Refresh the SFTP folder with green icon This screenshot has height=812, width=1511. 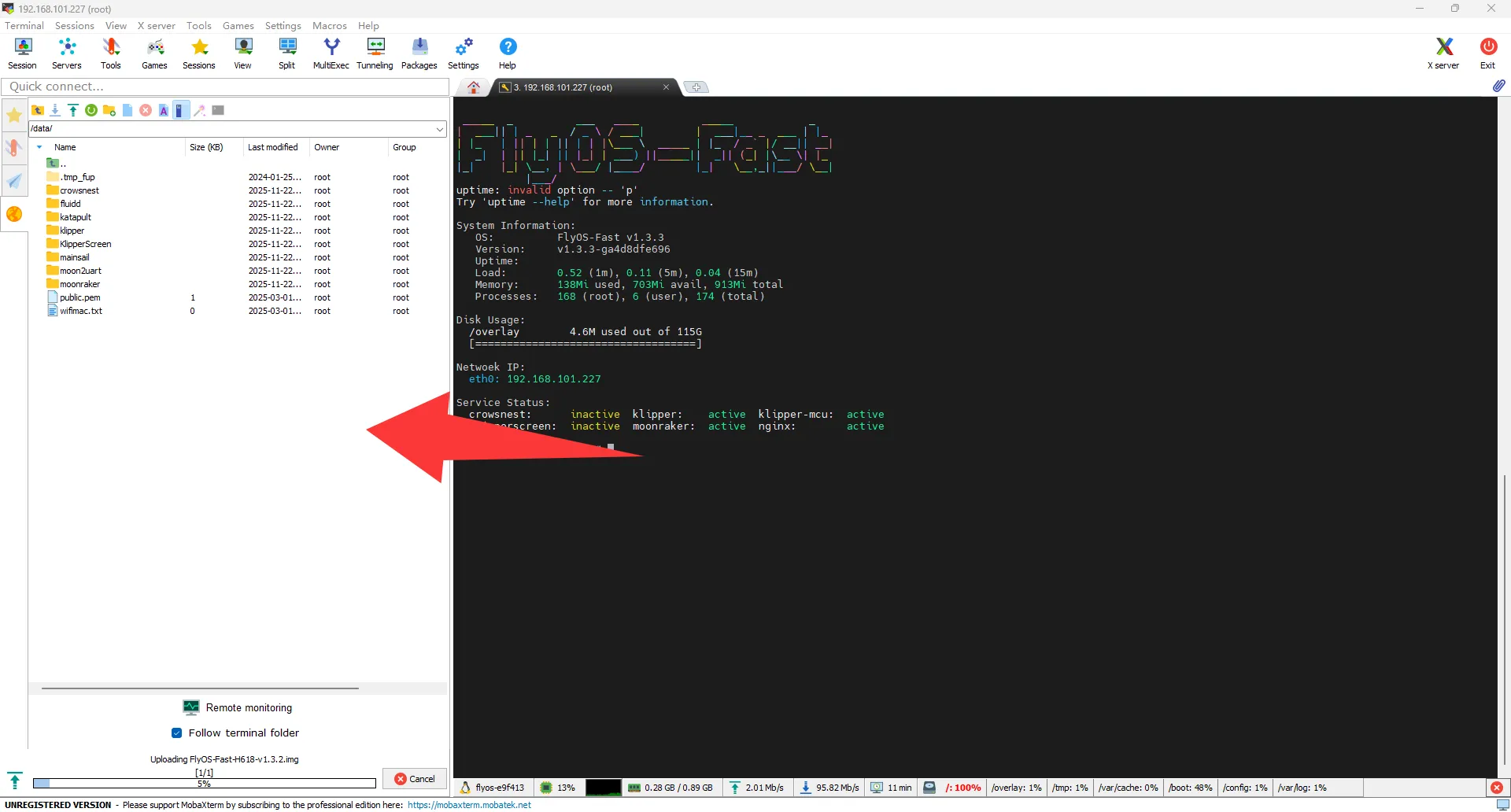click(x=91, y=110)
